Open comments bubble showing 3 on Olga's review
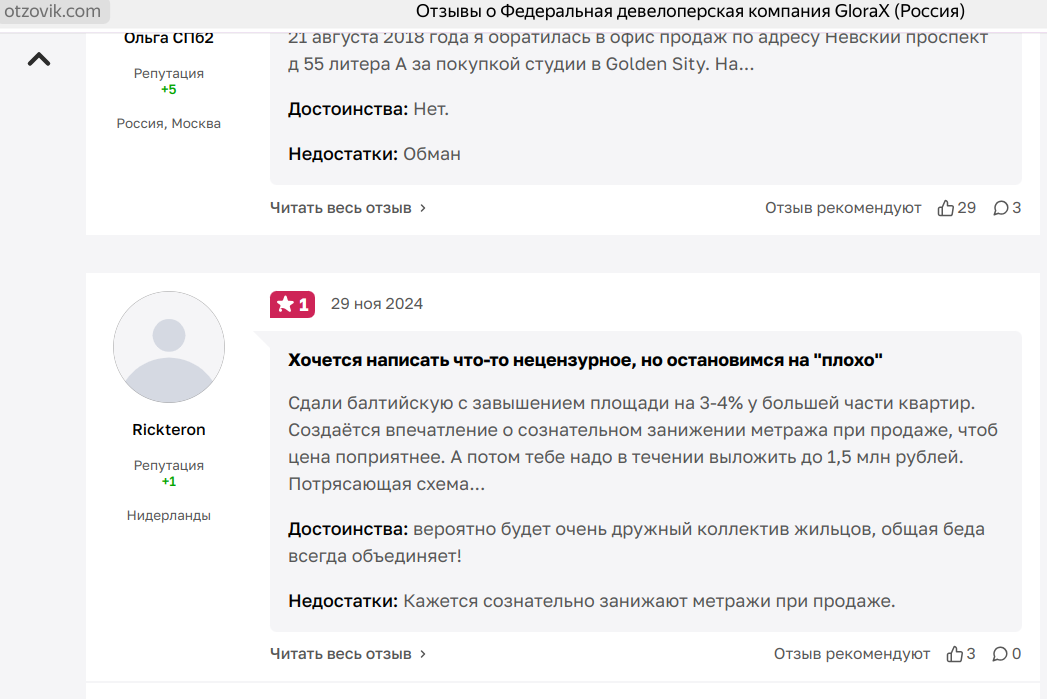Screen dimensions: 1047x699 pos(1007,208)
